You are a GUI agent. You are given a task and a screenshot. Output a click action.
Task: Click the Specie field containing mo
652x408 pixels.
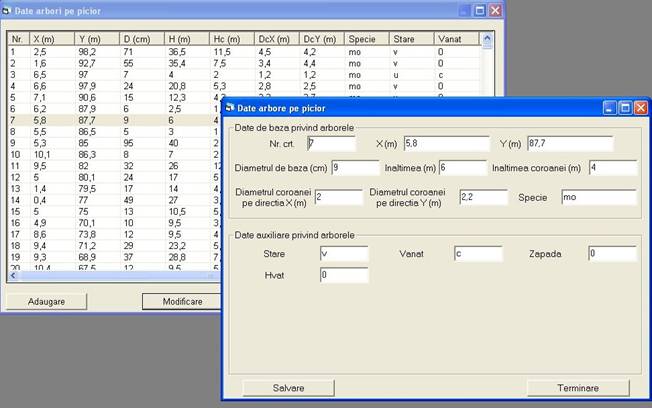coord(599,197)
